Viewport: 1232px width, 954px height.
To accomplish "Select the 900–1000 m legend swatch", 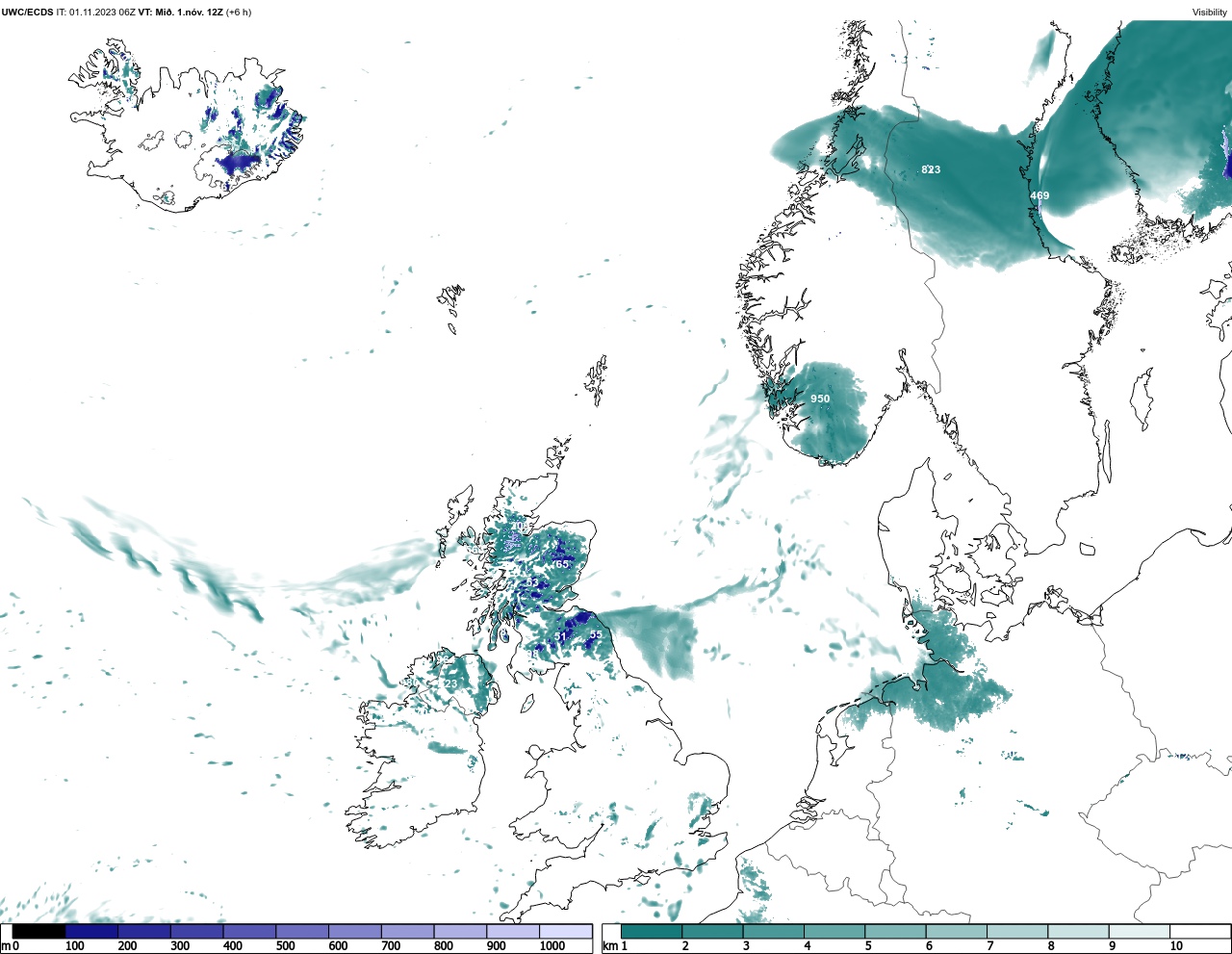I will tap(513, 931).
